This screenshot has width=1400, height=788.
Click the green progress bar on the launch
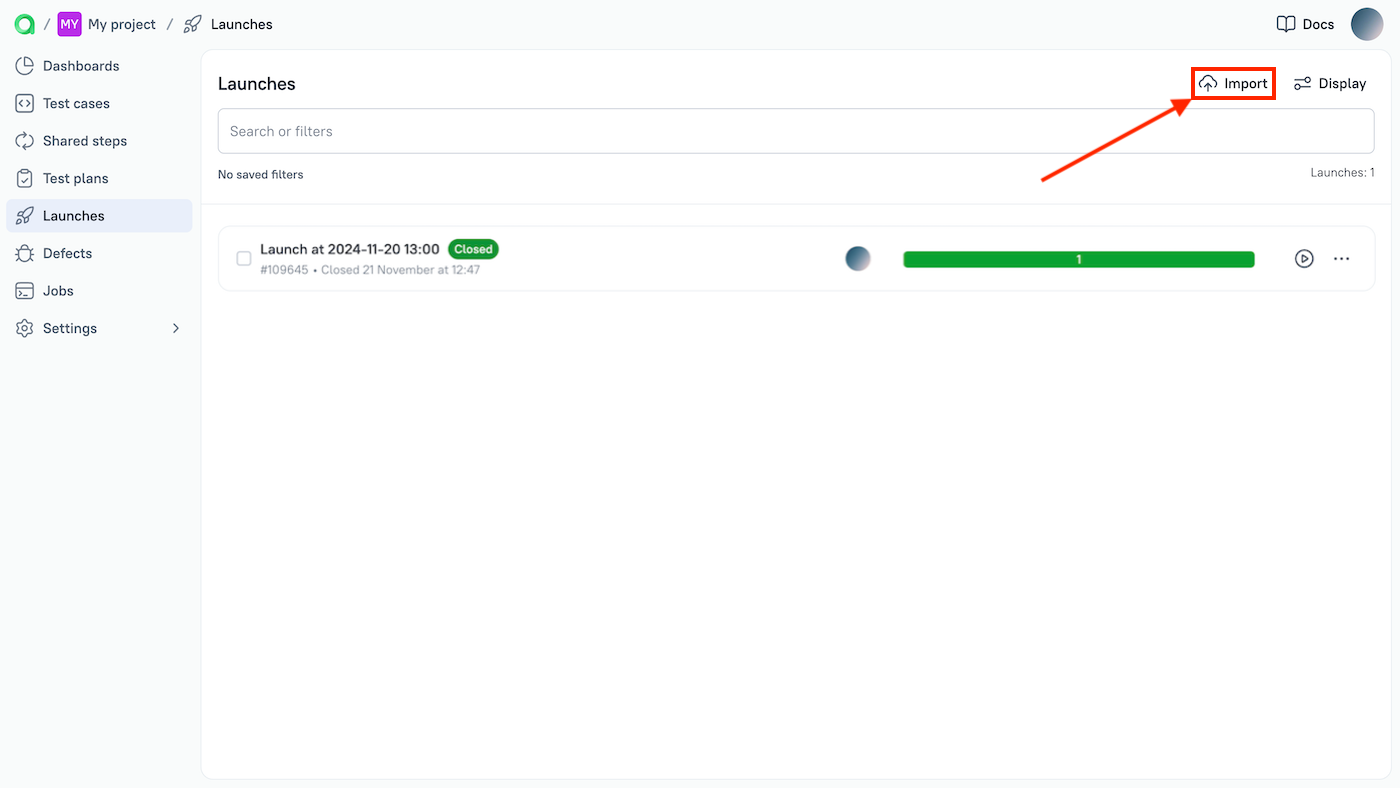(x=1078, y=258)
